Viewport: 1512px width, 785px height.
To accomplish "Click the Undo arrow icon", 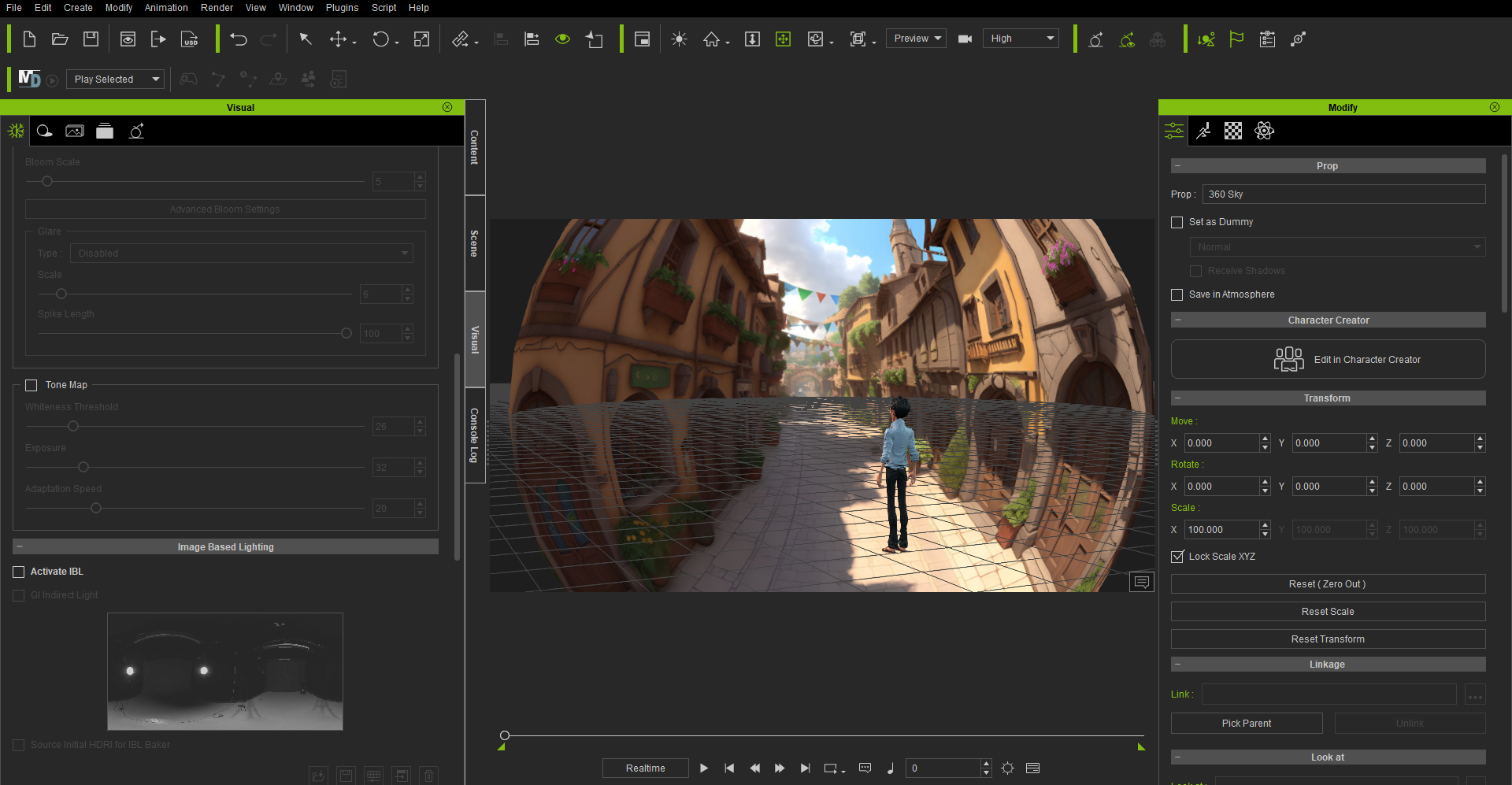I will tap(239, 39).
